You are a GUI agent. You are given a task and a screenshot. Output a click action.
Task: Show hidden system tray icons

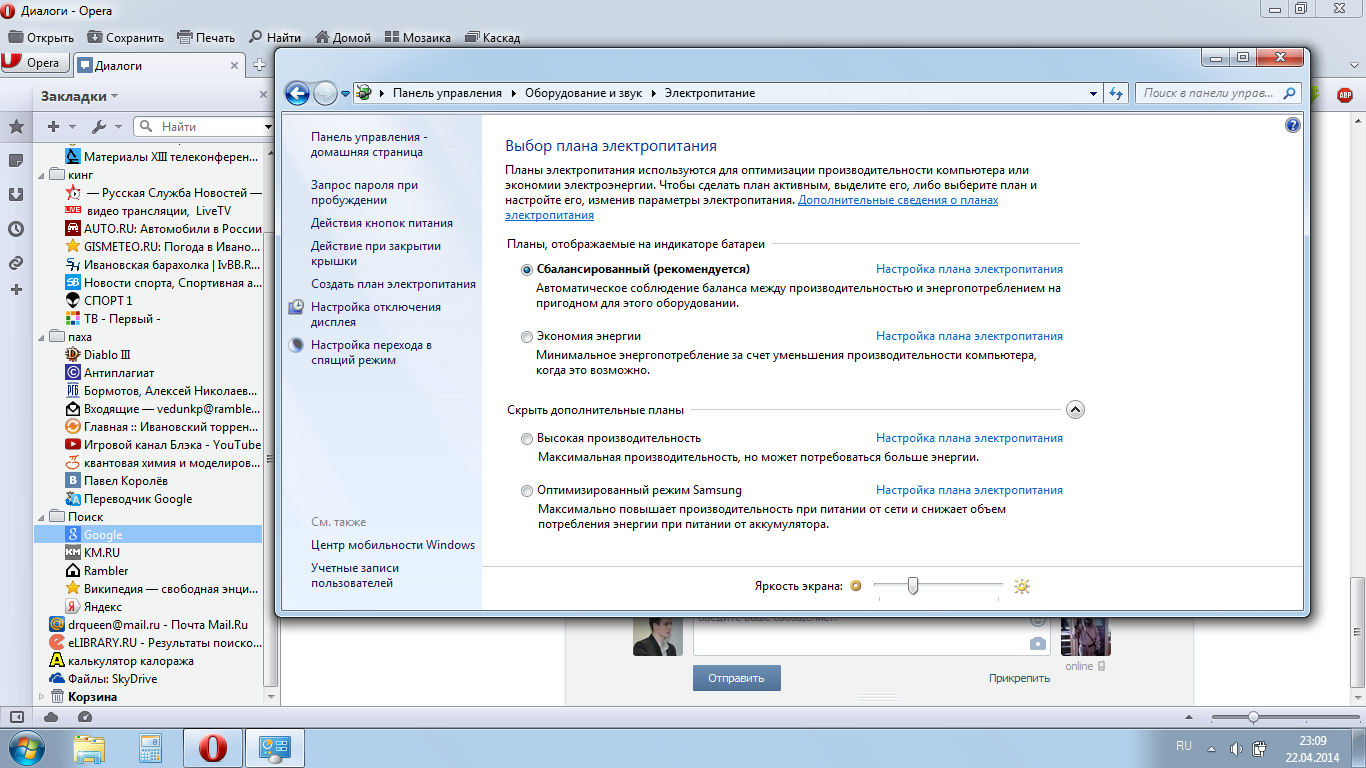(x=1212, y=748)
